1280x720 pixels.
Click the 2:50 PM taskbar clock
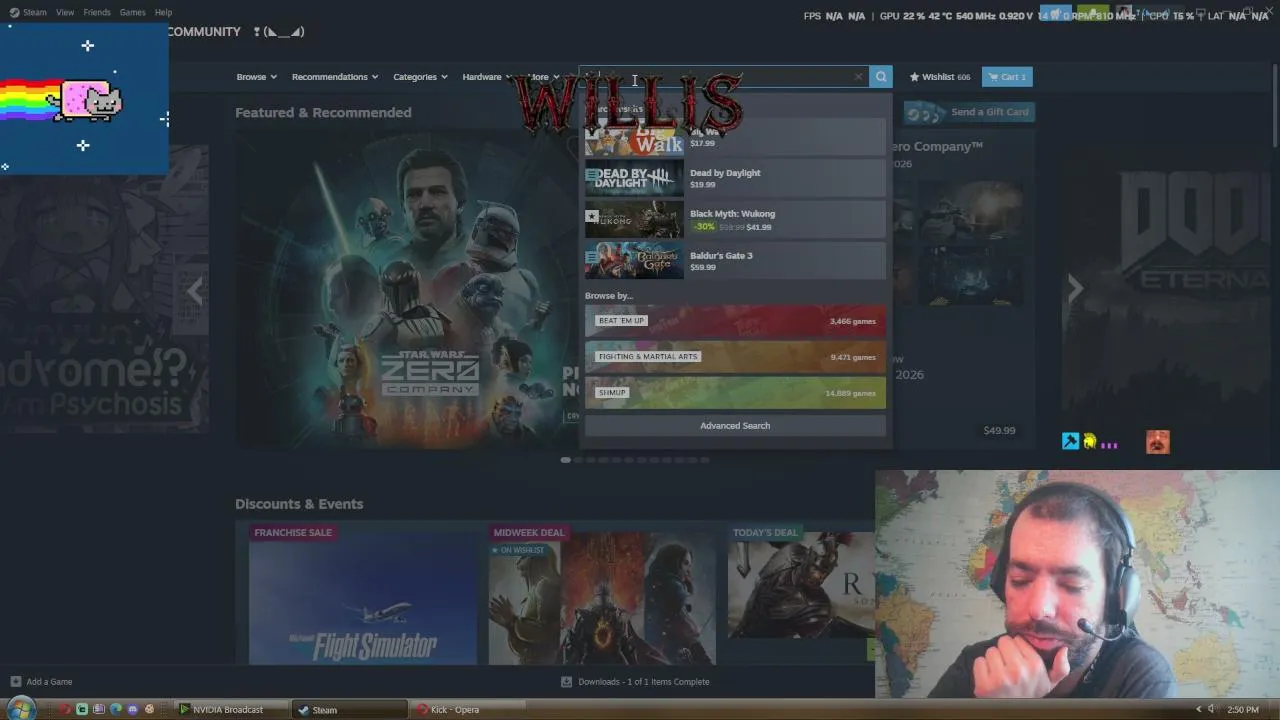point(1243,710)
